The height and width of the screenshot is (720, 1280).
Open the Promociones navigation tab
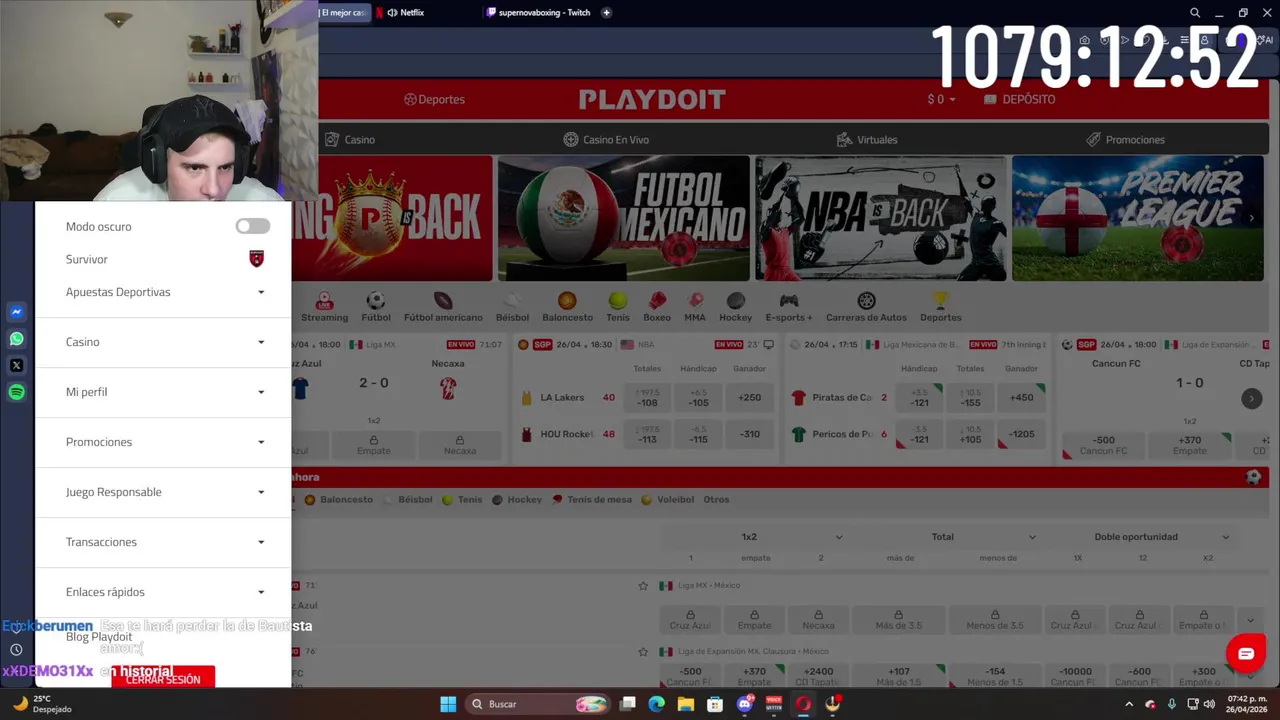tap(1125, 140)
